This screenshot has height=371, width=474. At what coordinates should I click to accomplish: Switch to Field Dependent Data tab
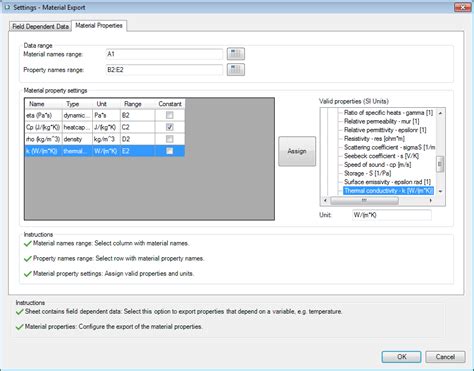tap(40, 26)
